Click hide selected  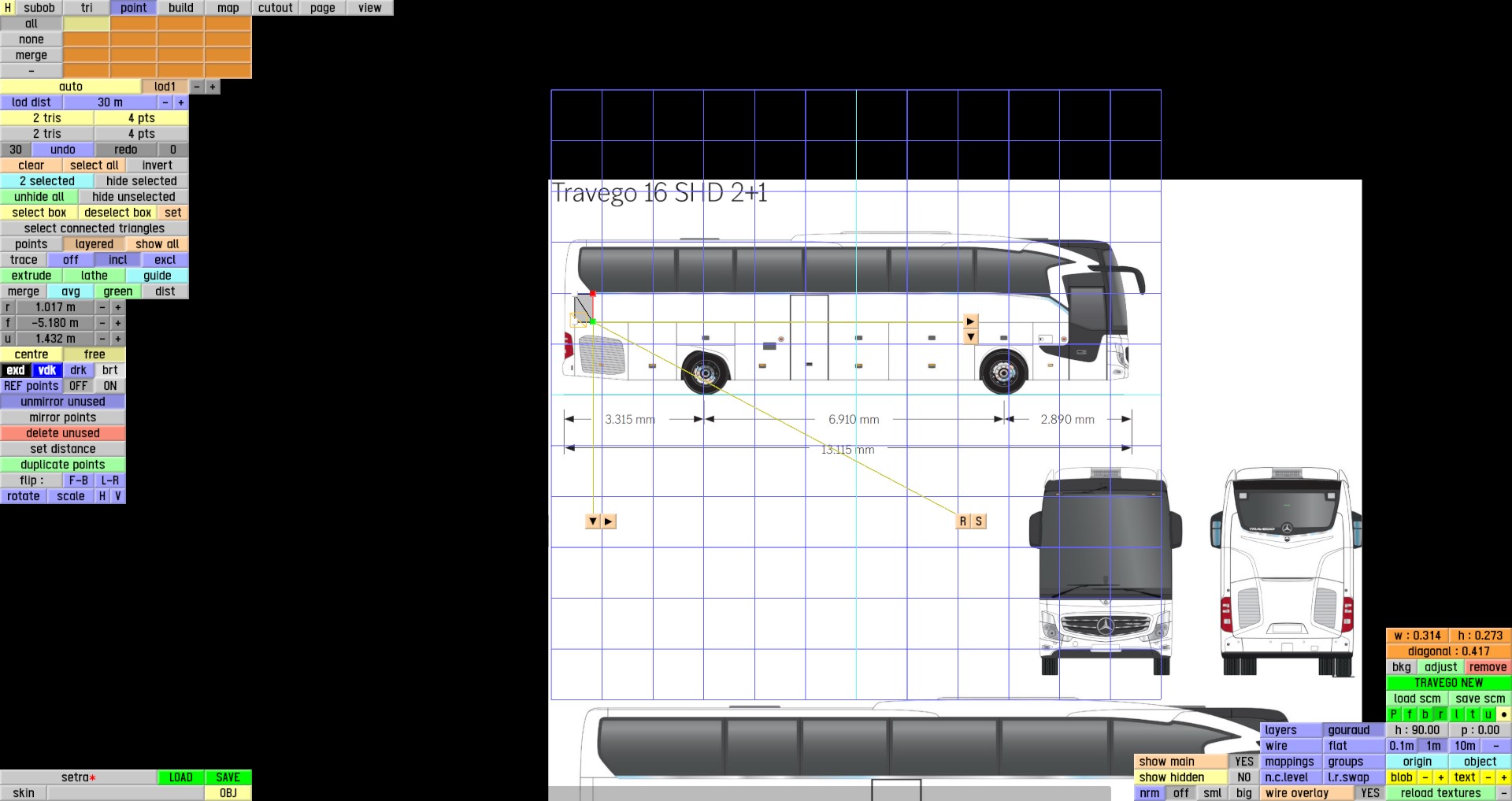pyautogui.click(x=142, y=181)
